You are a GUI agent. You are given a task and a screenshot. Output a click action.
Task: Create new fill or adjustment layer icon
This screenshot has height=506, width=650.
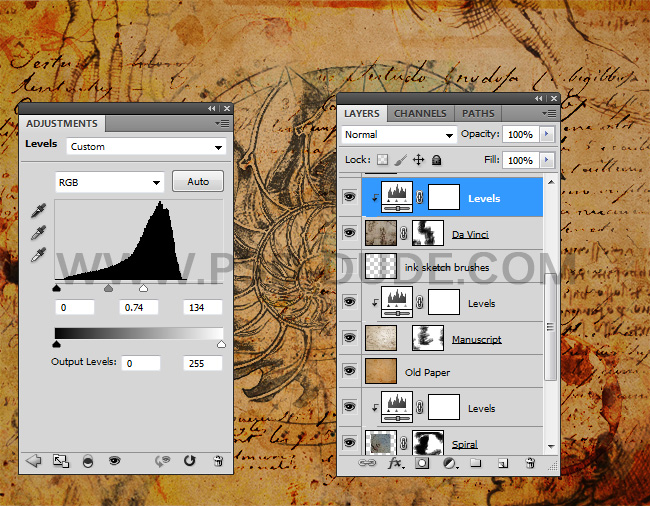(450, 463)
